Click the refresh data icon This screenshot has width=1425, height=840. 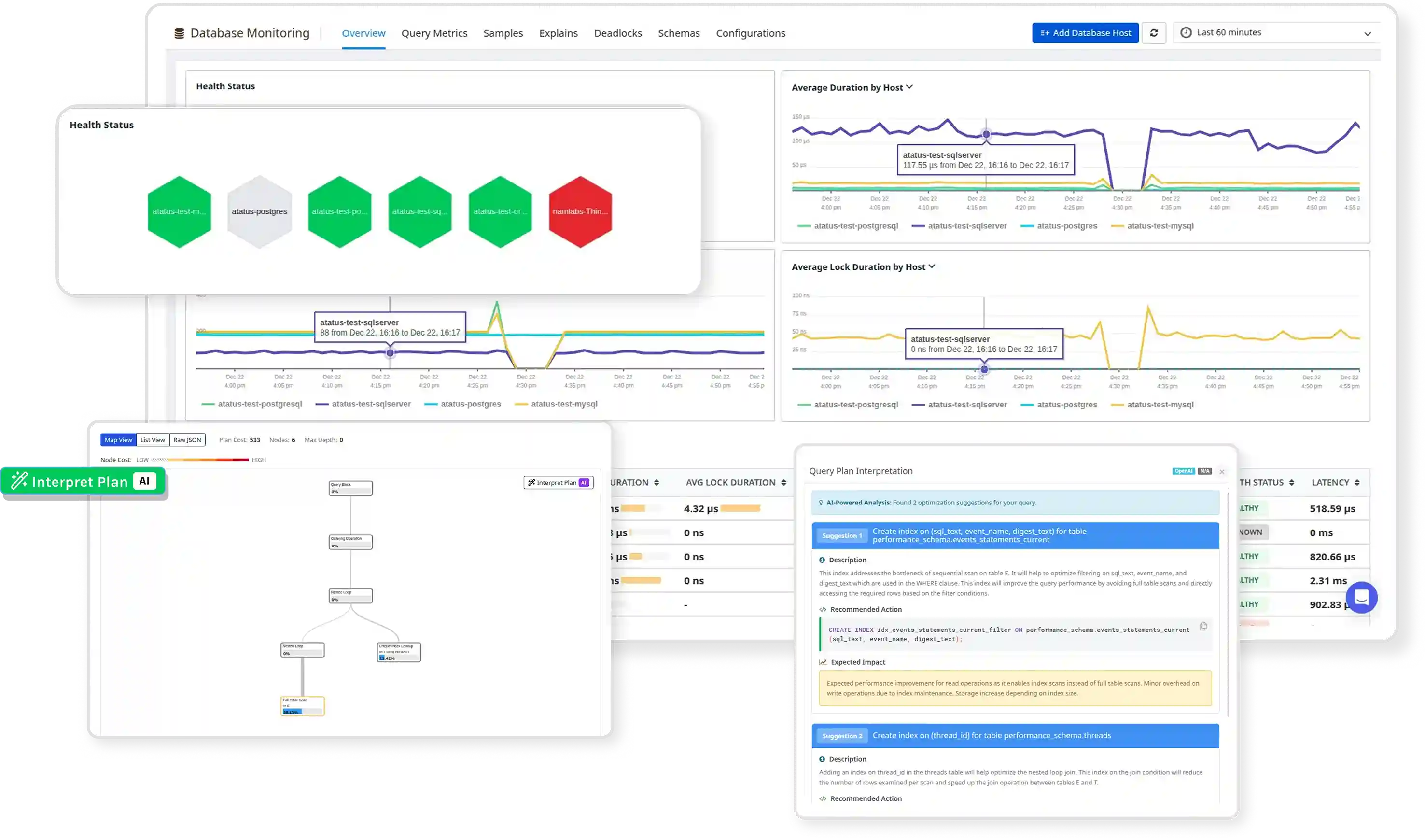(1154, 32)
